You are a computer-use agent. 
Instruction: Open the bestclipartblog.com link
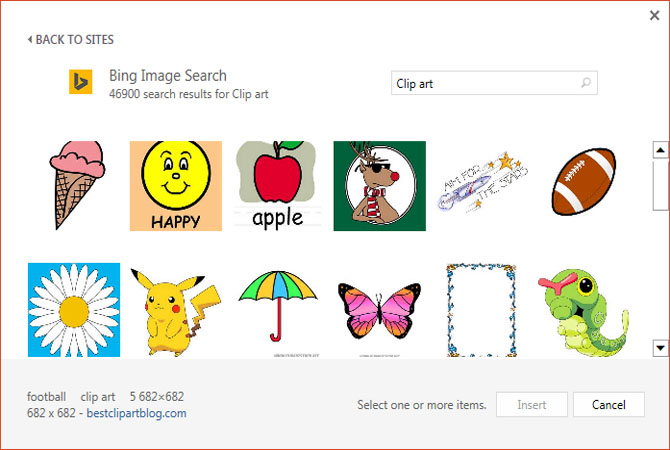click(136, 413)
